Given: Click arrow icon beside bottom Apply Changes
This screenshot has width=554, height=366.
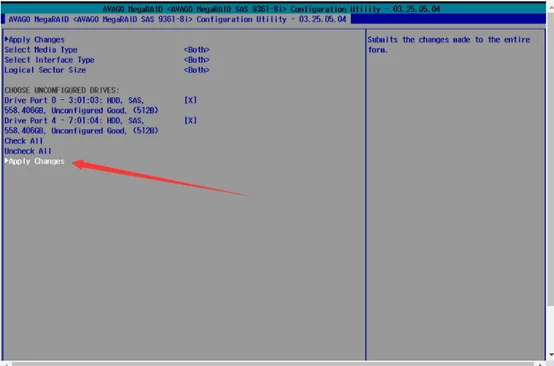Looking at the screenshot, I should [x=6, y=161].
